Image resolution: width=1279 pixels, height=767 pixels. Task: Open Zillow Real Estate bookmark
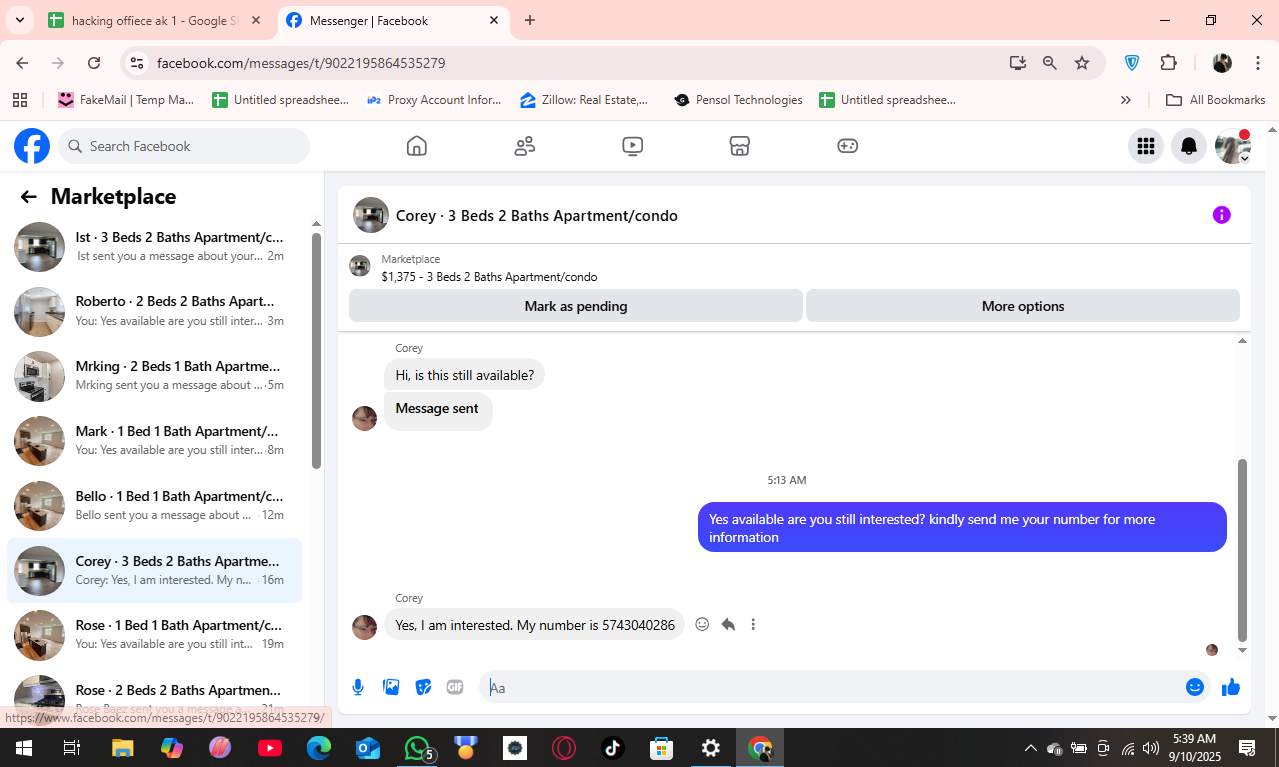(585, 100)
